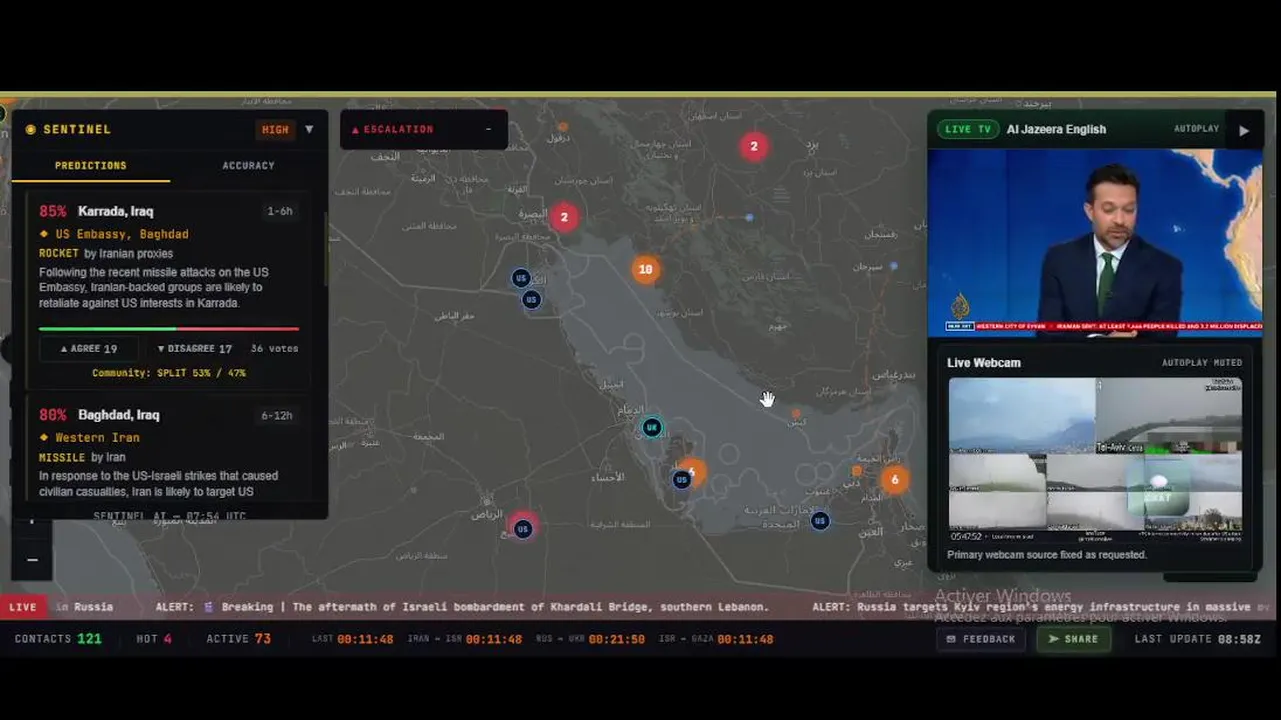This screenshot has width=1281, height=720.
Task: Switch to the Accuracy tab
Action: [x=248, y=166]
